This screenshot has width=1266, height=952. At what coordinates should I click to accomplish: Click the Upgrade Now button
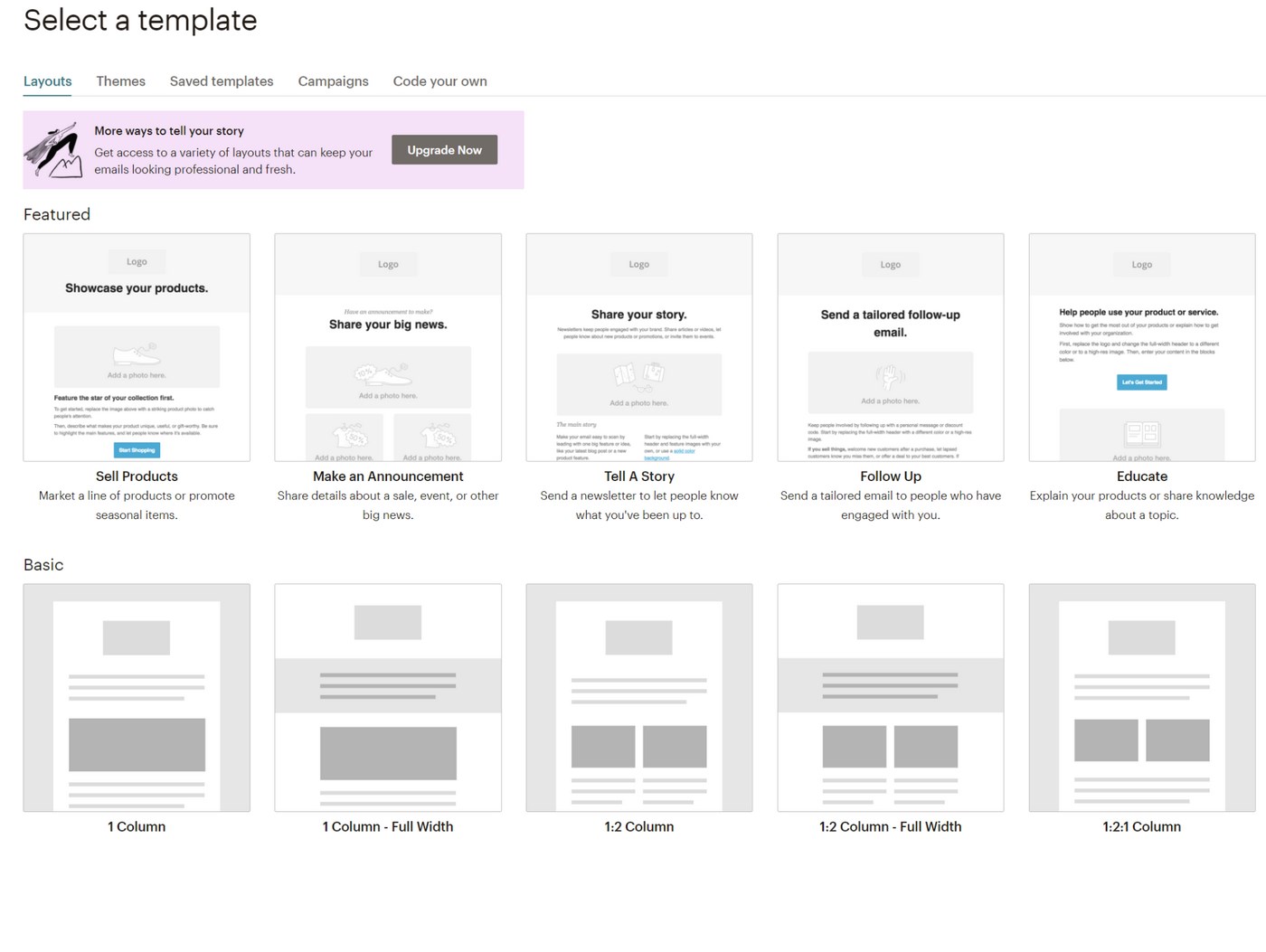tap(444, 150)
